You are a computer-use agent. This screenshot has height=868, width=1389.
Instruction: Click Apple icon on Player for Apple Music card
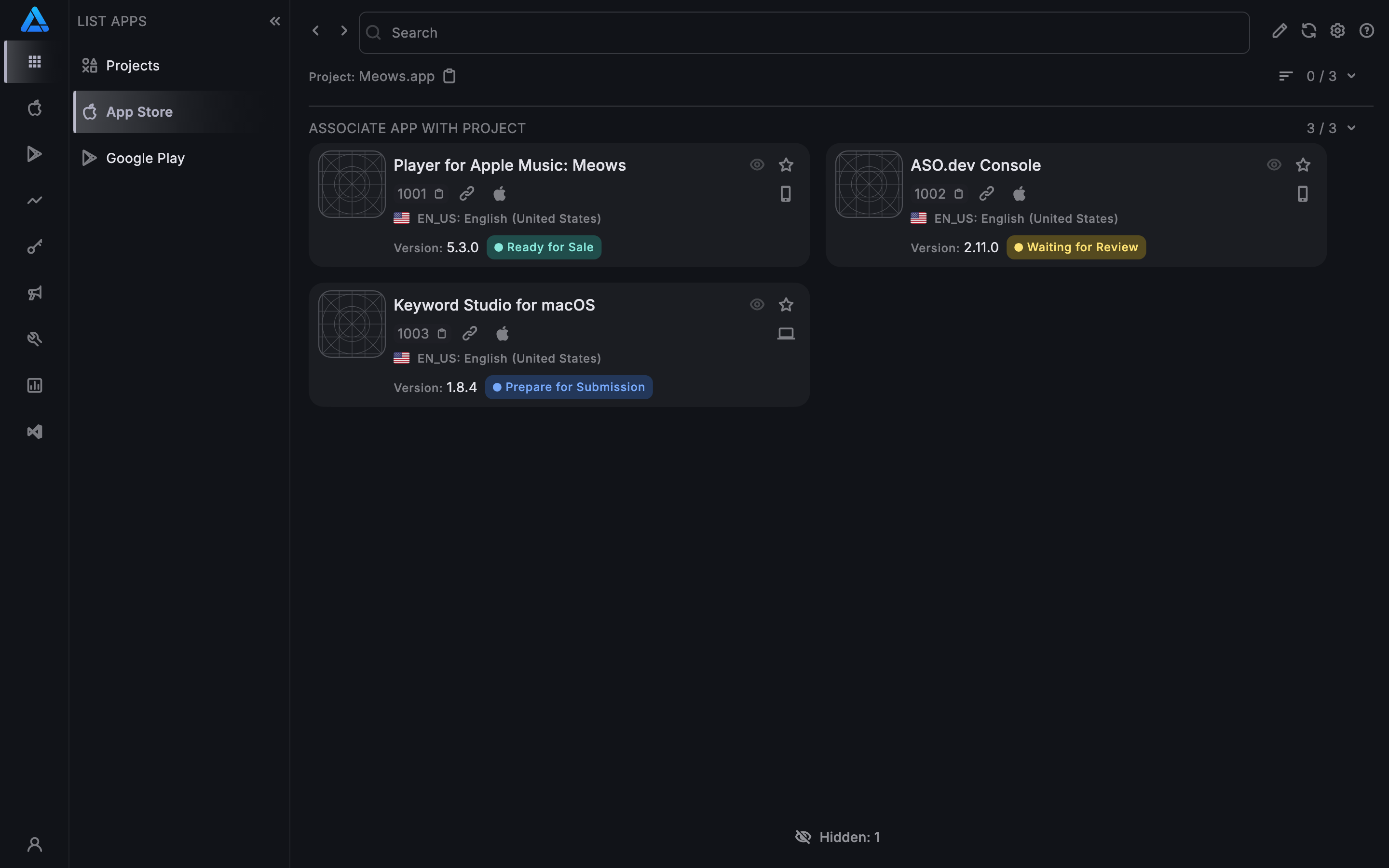pos(499,193)
